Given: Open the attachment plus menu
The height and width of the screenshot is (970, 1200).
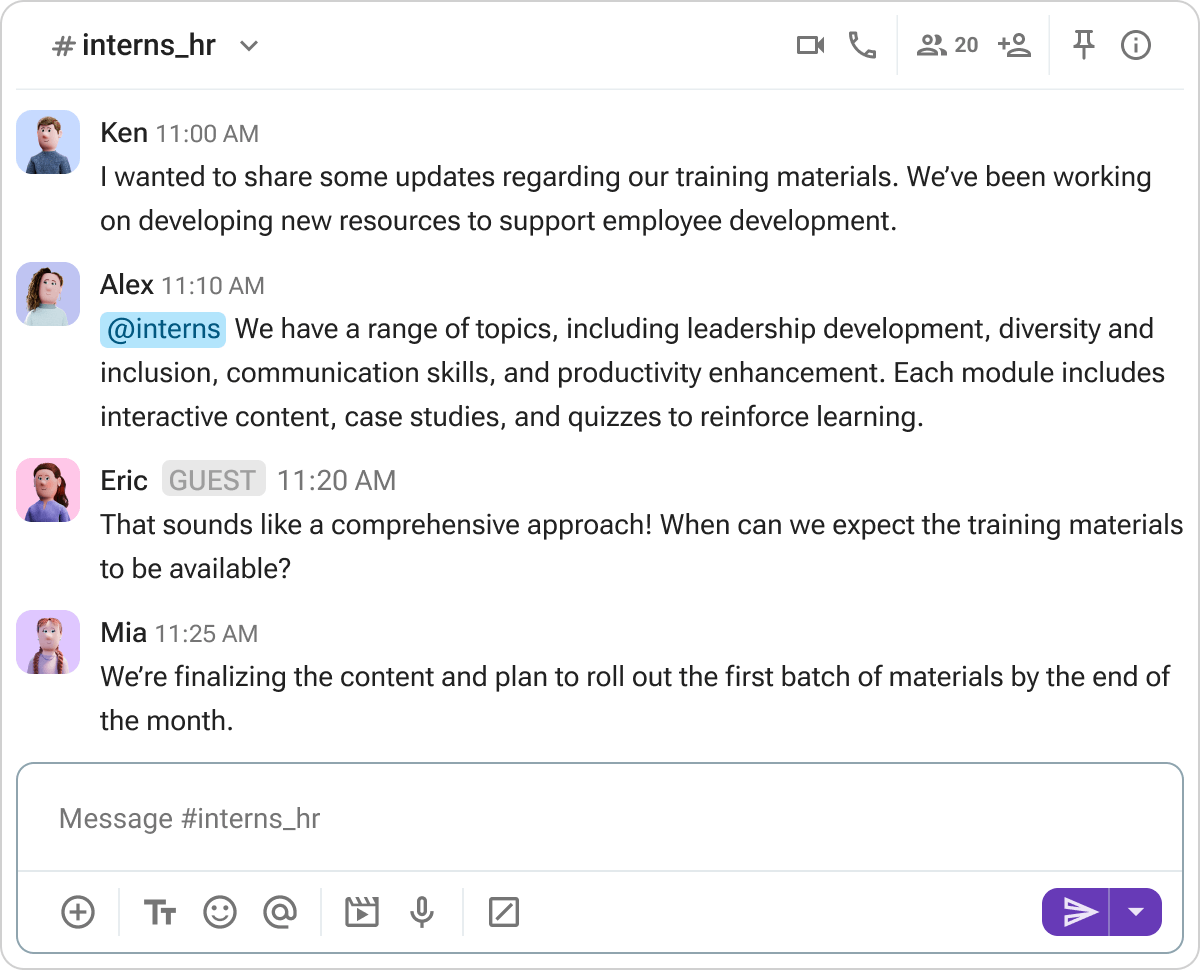Looking at the screenshot, I should tap(78, 912).
